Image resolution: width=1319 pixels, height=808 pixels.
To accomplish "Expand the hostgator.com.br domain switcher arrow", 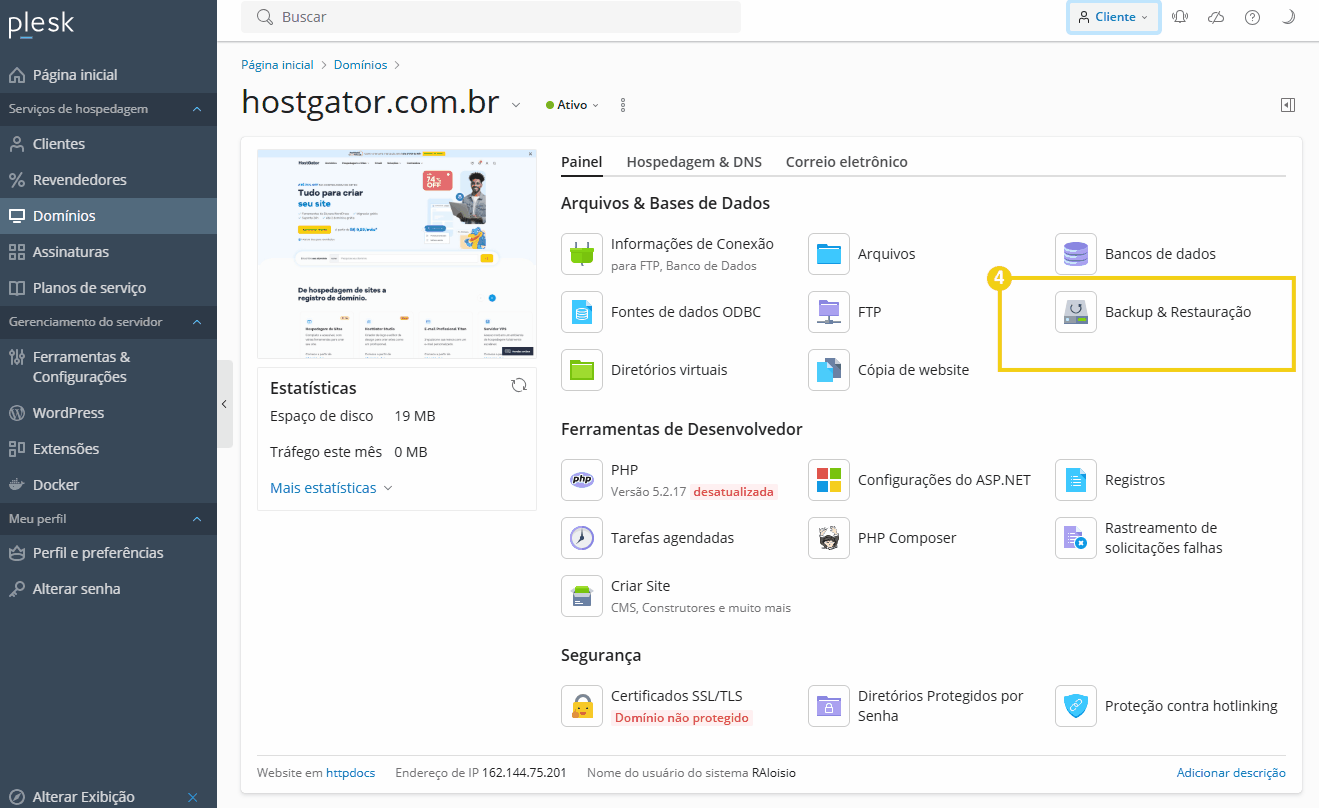I will coord(516,105).
